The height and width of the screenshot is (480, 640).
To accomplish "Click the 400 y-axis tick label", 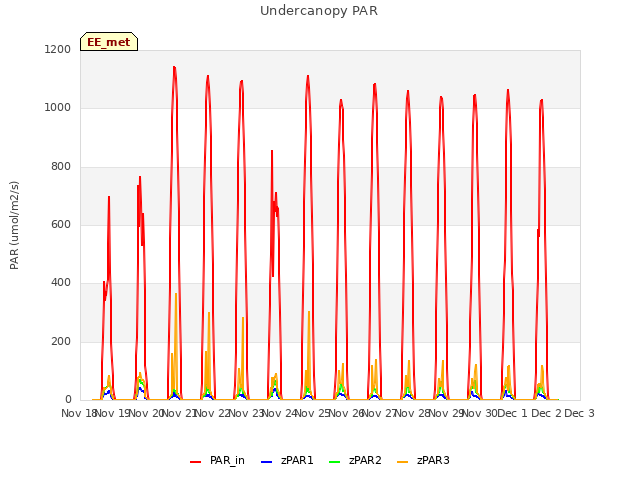I will (61, 283).
